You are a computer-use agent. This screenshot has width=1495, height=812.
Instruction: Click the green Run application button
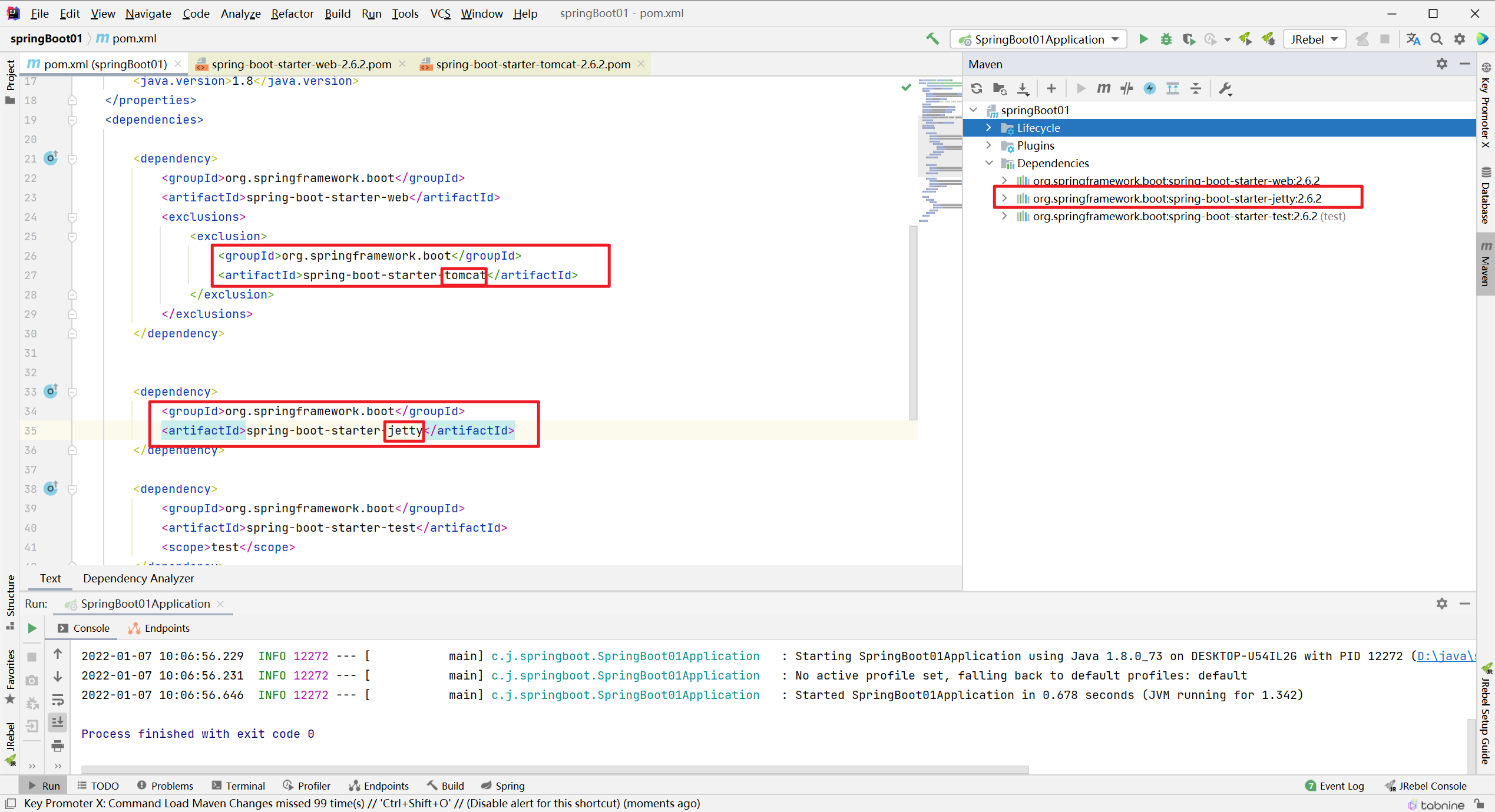click(x=1143, y=39)
